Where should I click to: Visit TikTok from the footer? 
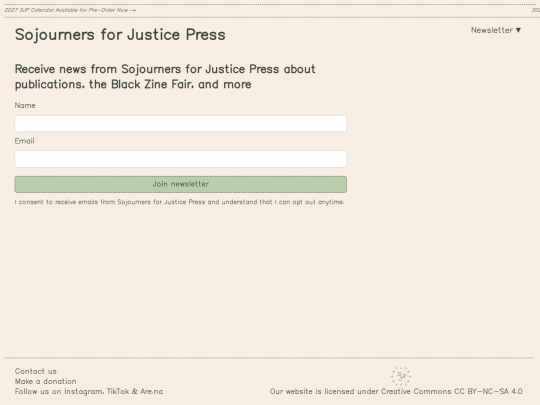[x=118, y=392]
